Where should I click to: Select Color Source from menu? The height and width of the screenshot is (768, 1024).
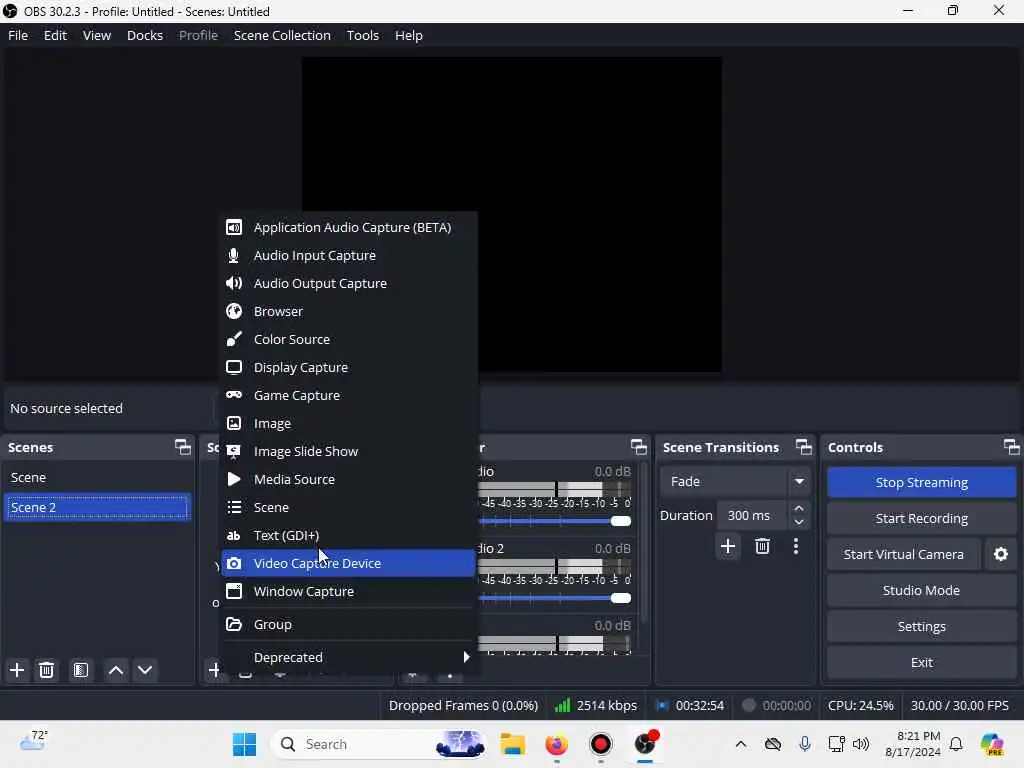point(348,340)
